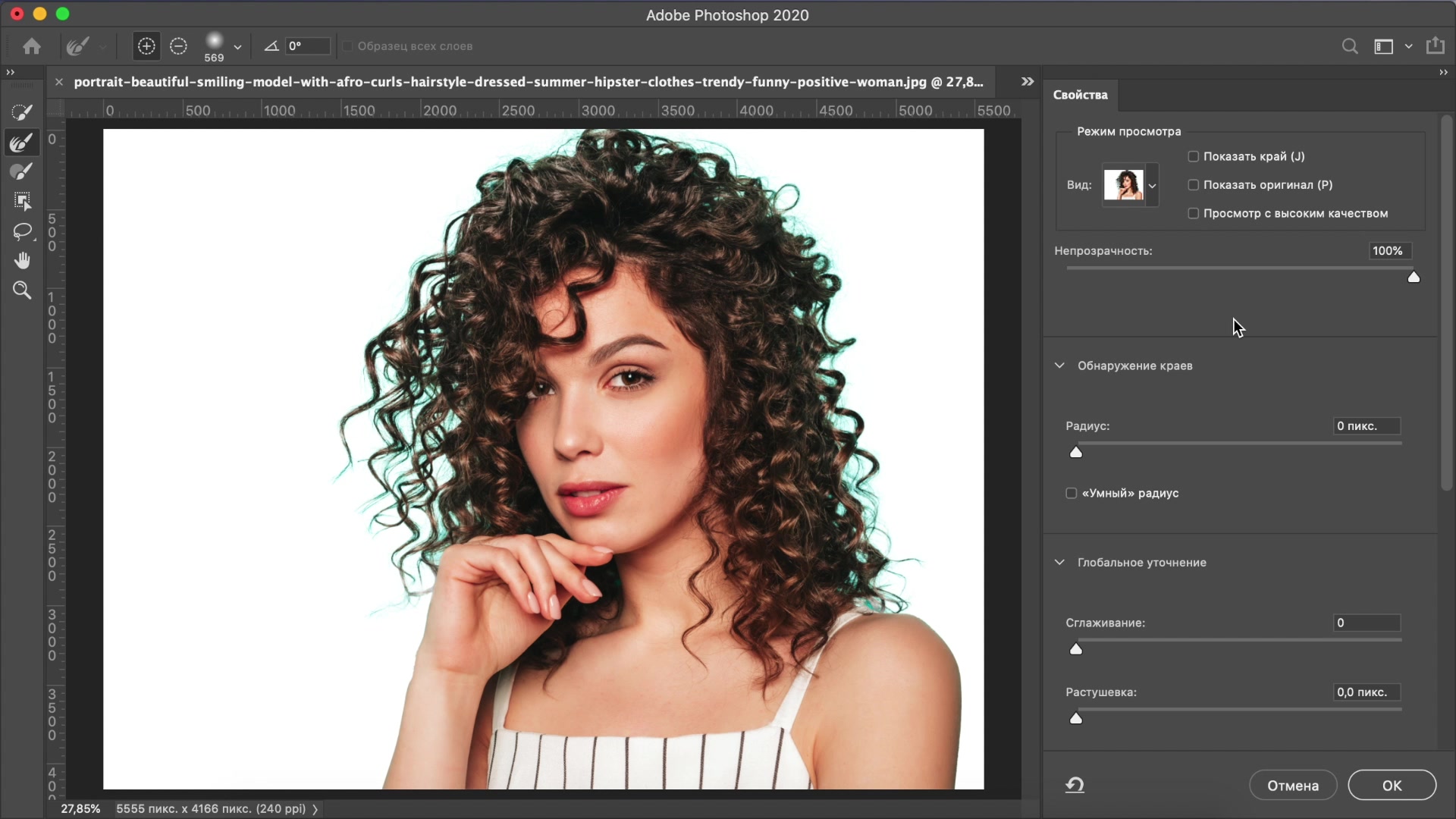Select the Refine Edge Brush tool

[22, 143]
